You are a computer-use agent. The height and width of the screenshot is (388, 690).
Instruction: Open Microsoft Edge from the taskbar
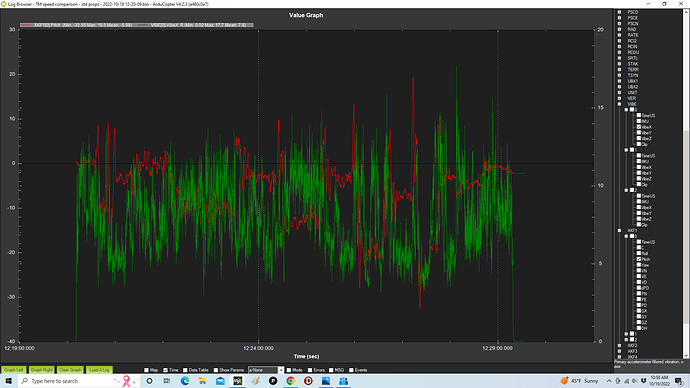coord(185,381)
